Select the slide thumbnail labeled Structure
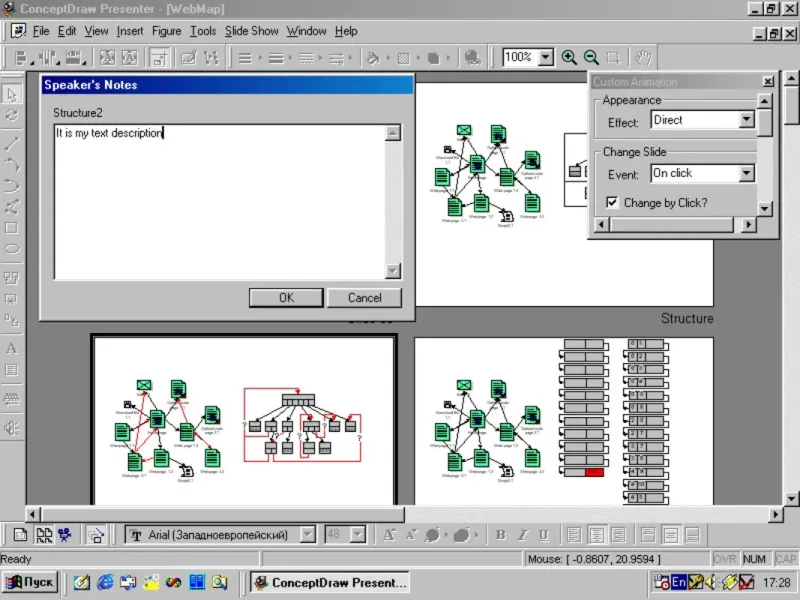Viewport: 800px width, 600px height. (x=564, y=195)
